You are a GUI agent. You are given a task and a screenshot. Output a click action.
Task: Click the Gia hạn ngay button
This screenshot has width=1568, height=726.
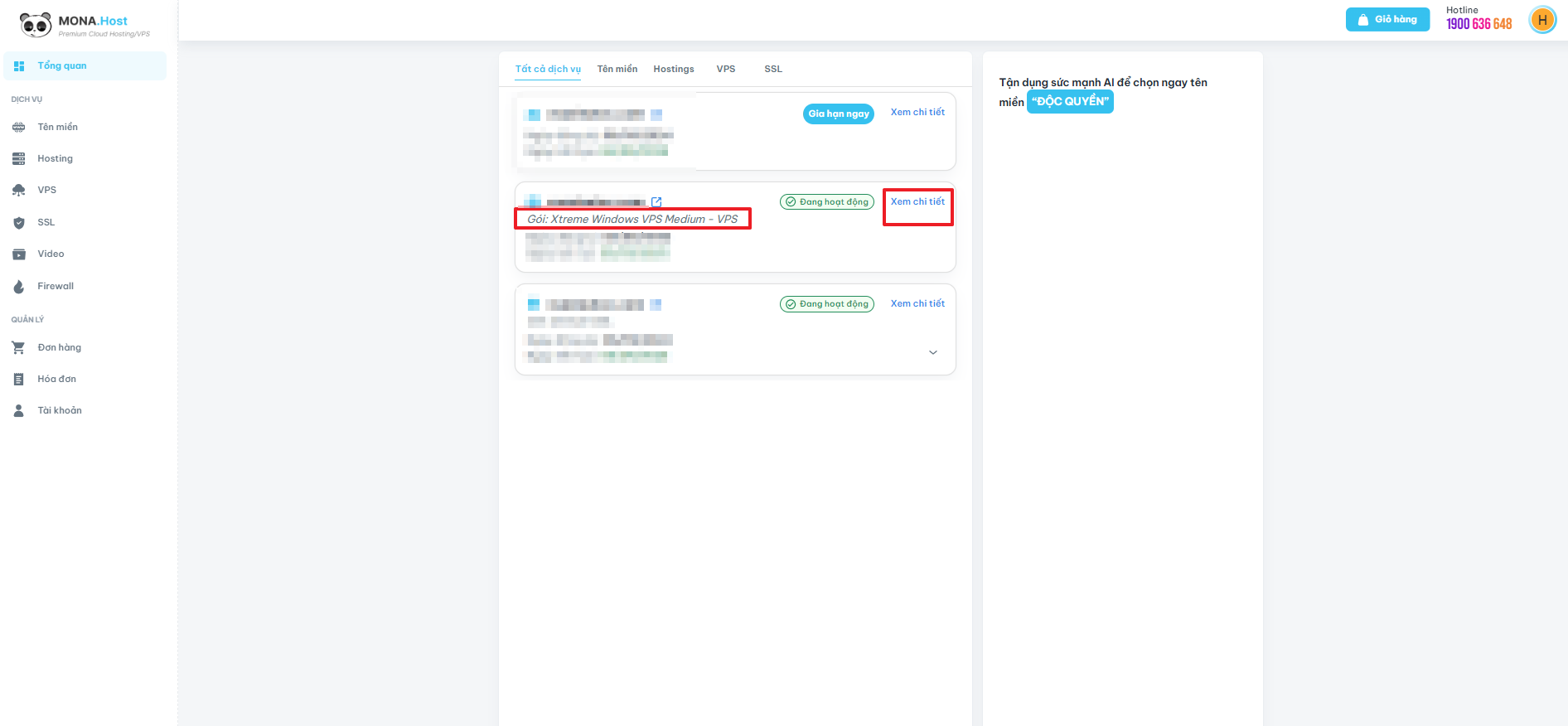[839, 114]
